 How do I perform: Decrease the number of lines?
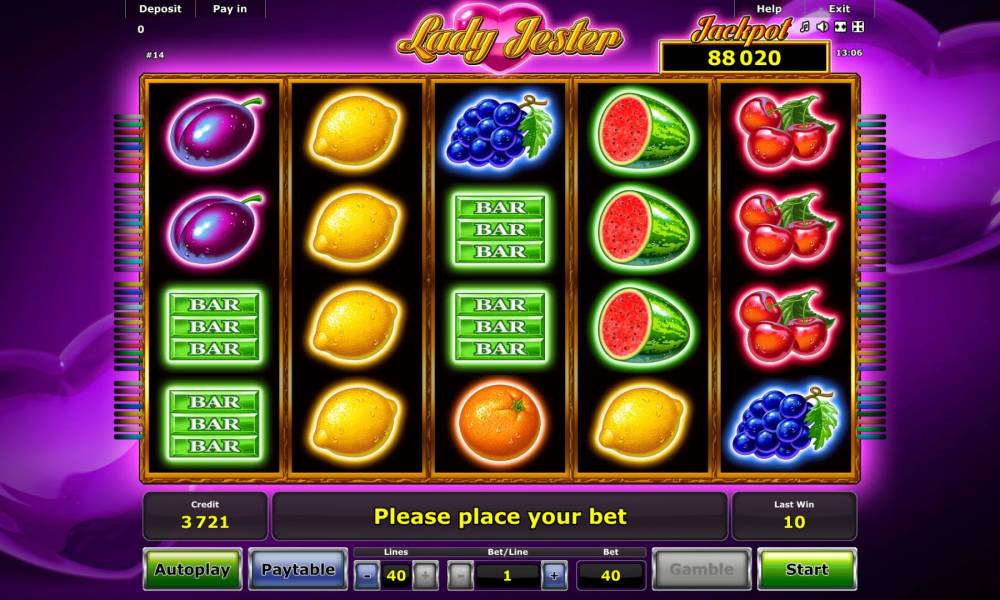click(x=367, y=576)
